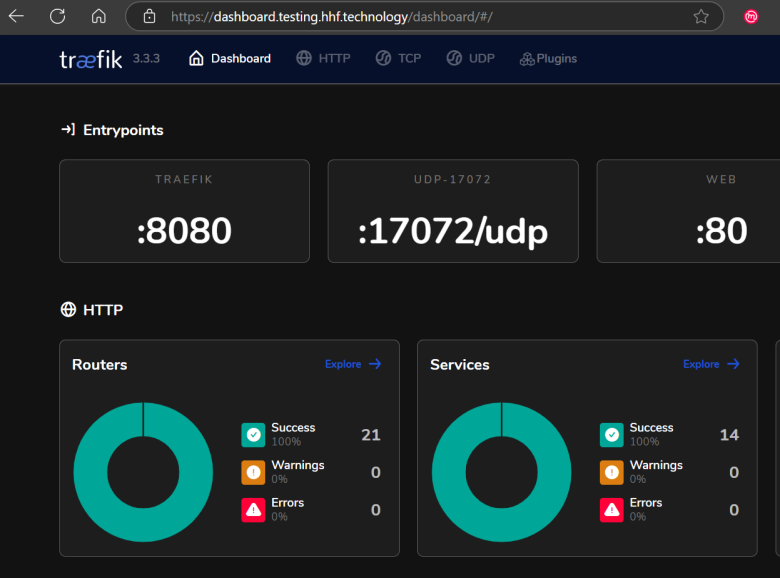
Task: Click the Routers red errors icon
Action: tap(253, 510)
